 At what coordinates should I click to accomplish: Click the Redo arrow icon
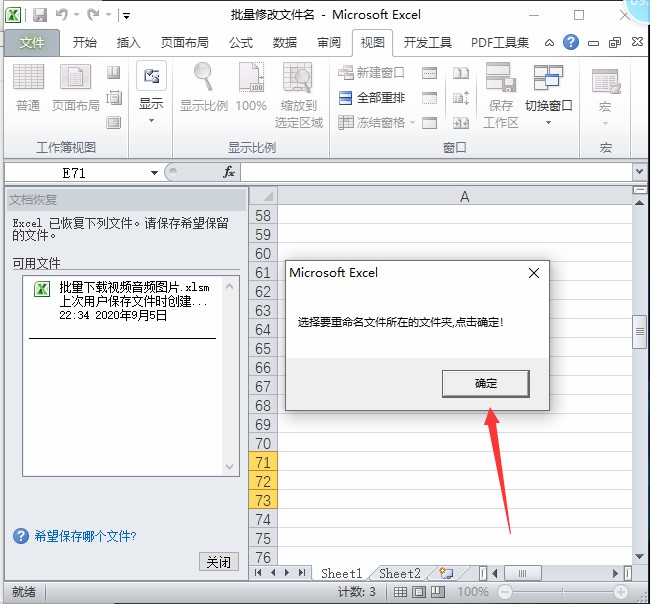pos(93,15)
